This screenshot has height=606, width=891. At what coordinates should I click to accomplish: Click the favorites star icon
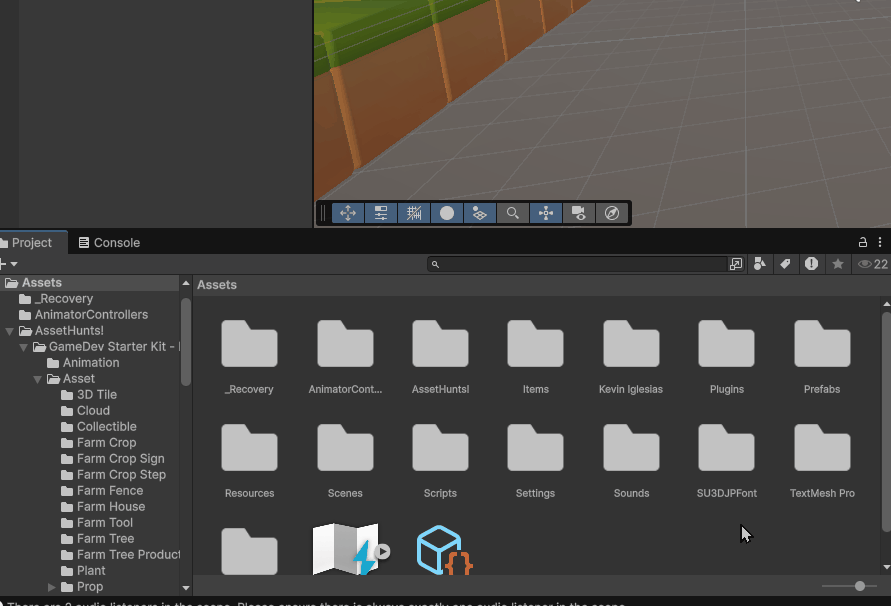click(x=838, y=264)
